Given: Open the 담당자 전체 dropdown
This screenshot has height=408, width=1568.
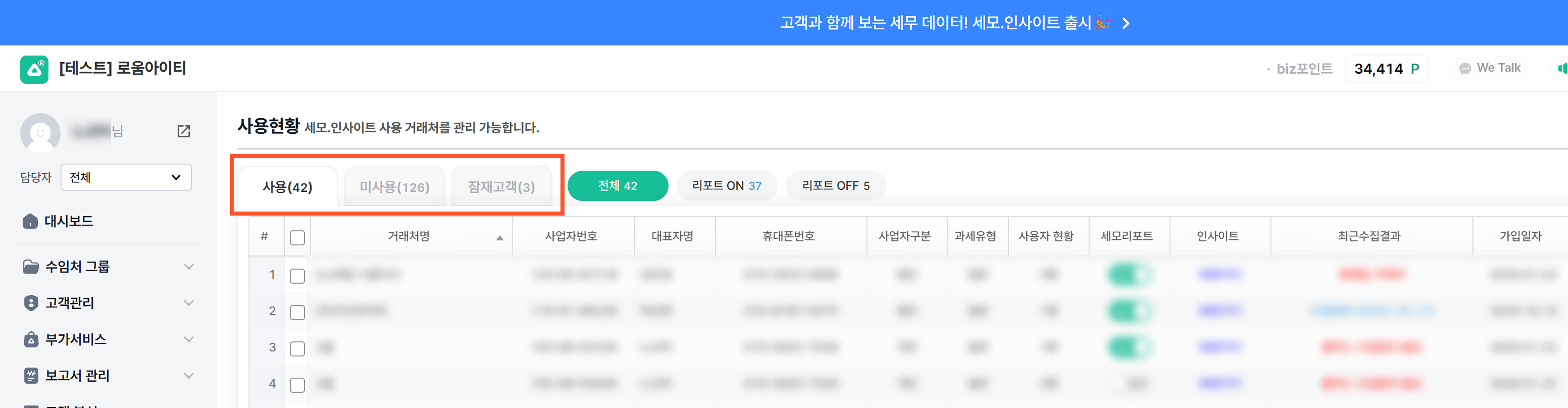Looking at the screenshot, I should coord(126,177).
